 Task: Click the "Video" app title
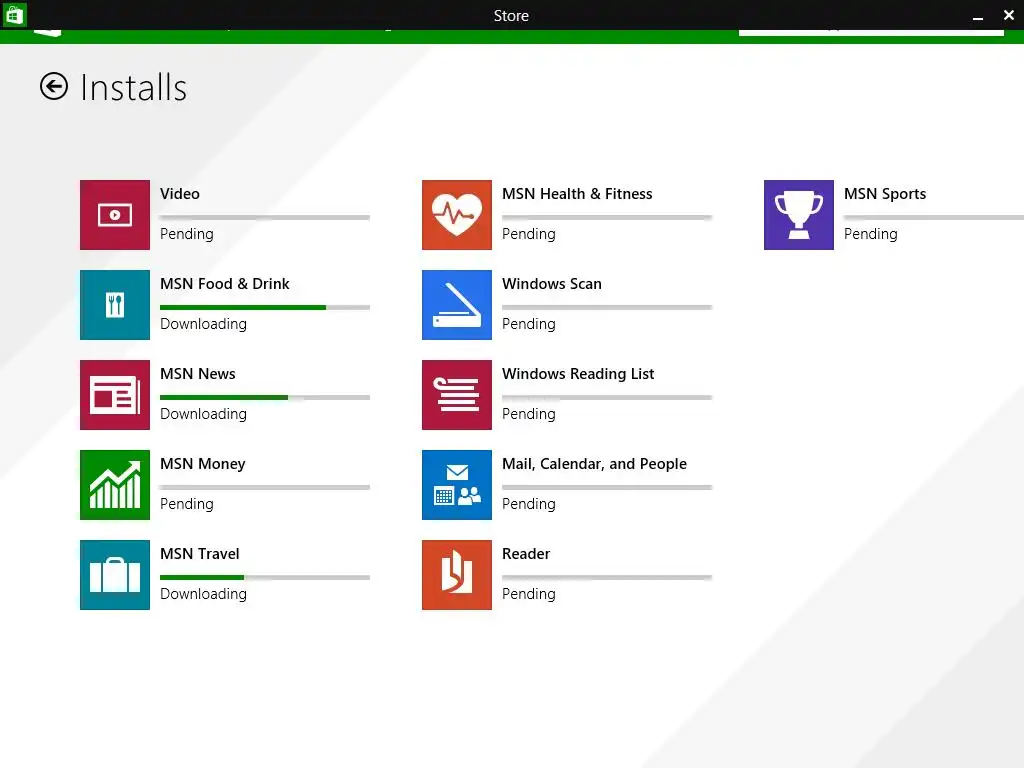180,194
